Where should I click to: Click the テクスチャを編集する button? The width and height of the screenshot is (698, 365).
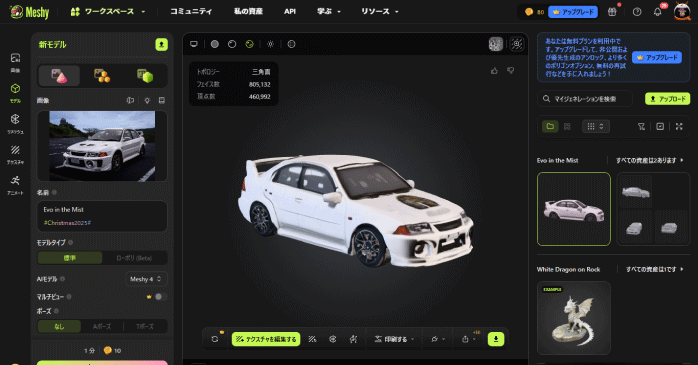pyautogui.click(x=266, y=339)
